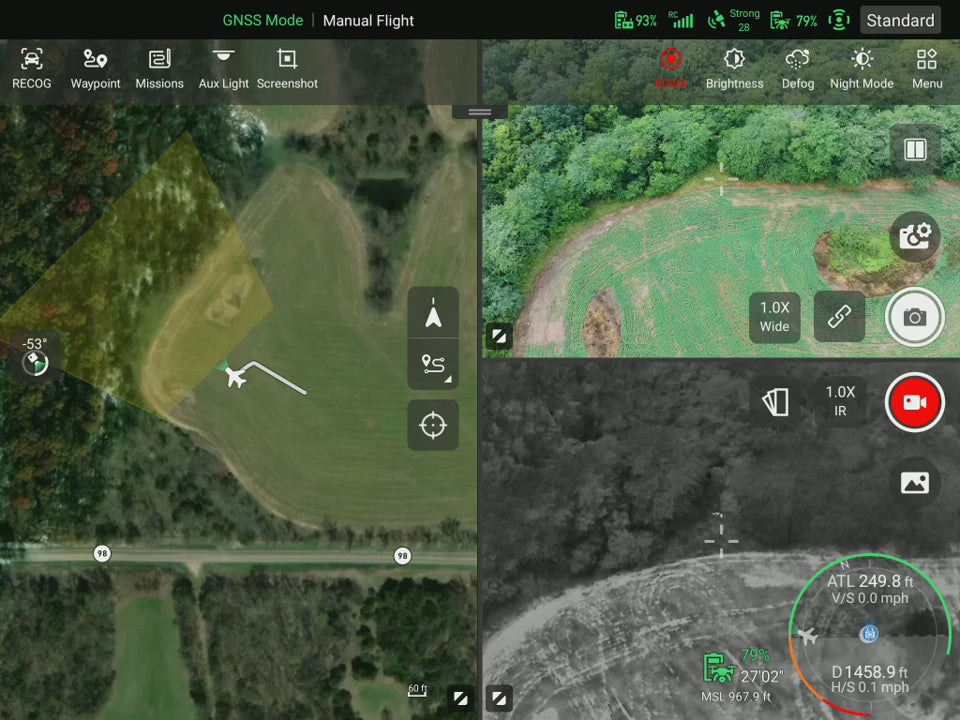Tap the Waypoint icon

click(95, 69)
